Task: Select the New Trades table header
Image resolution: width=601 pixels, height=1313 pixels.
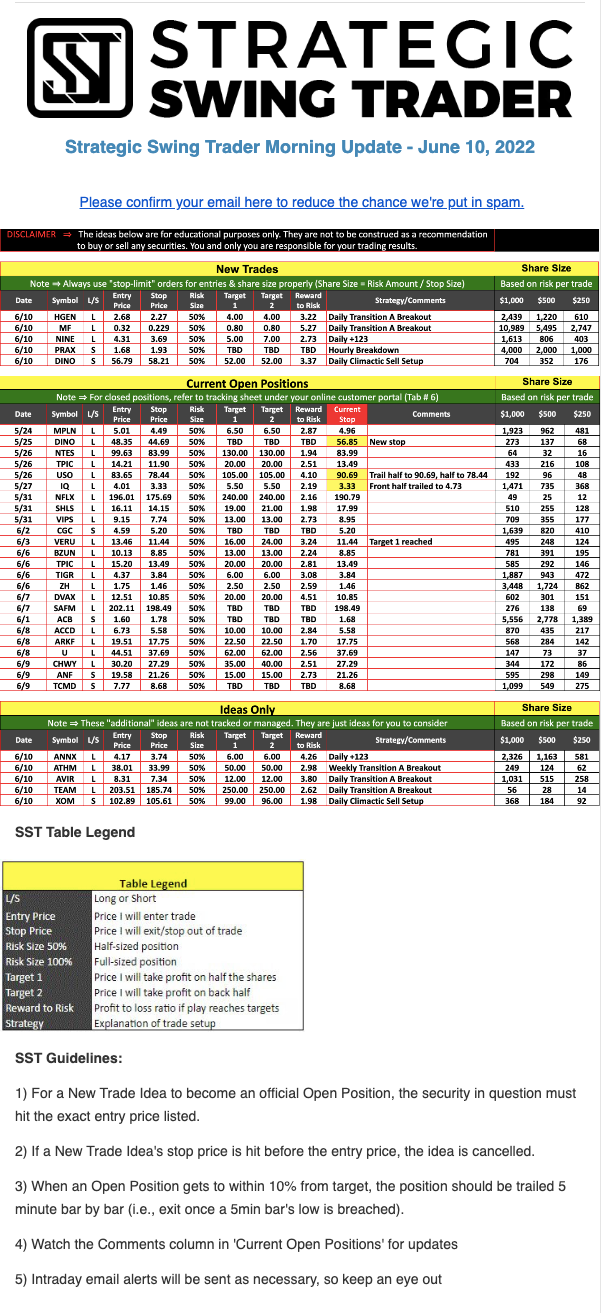Action: click(x=247, y=269)
